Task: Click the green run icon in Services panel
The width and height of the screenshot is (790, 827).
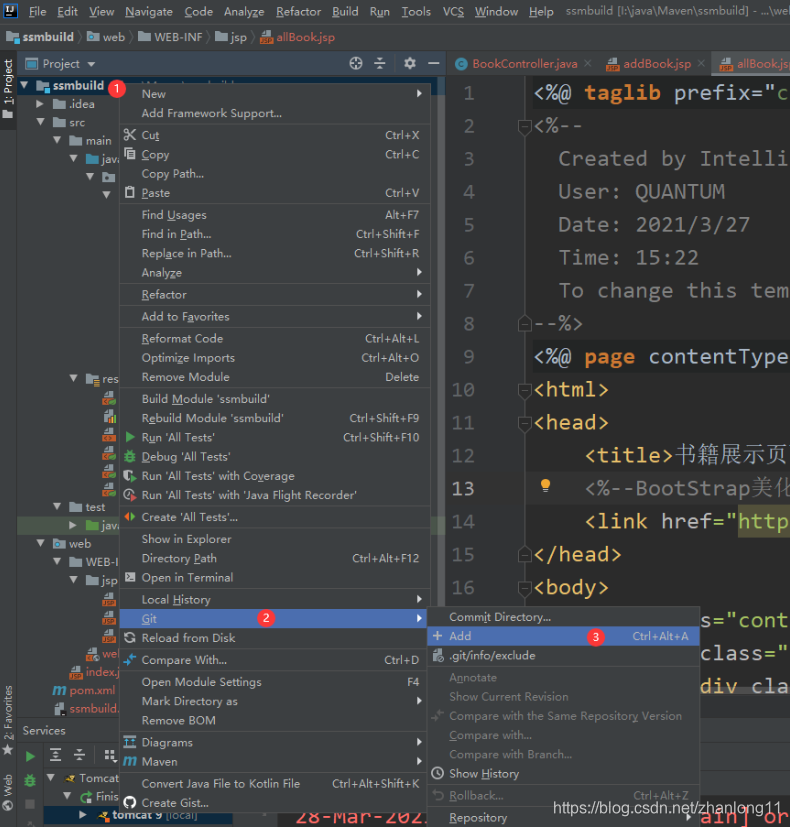Action: pos(30,756)
